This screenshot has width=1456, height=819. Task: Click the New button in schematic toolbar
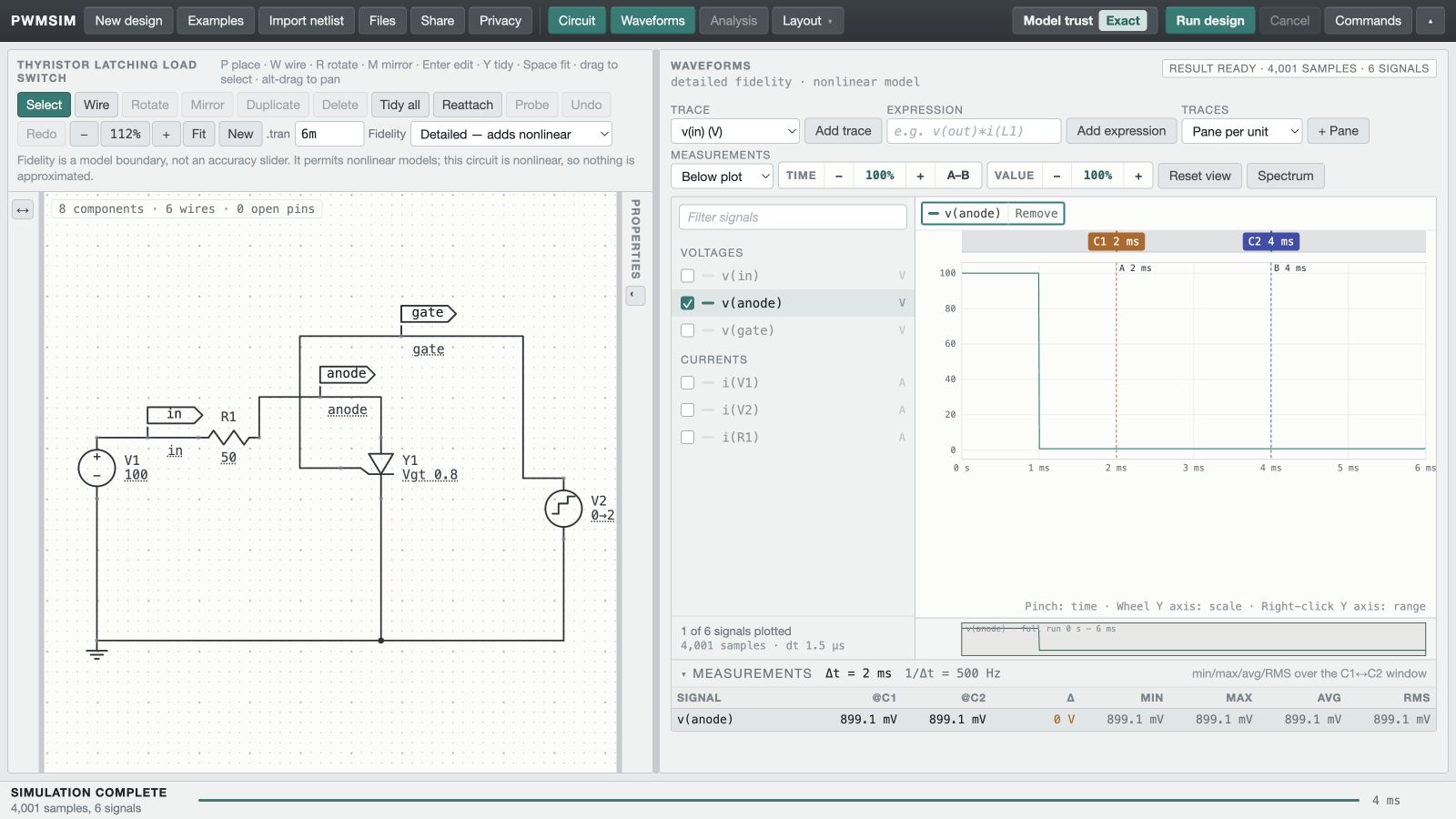(240, 134)
